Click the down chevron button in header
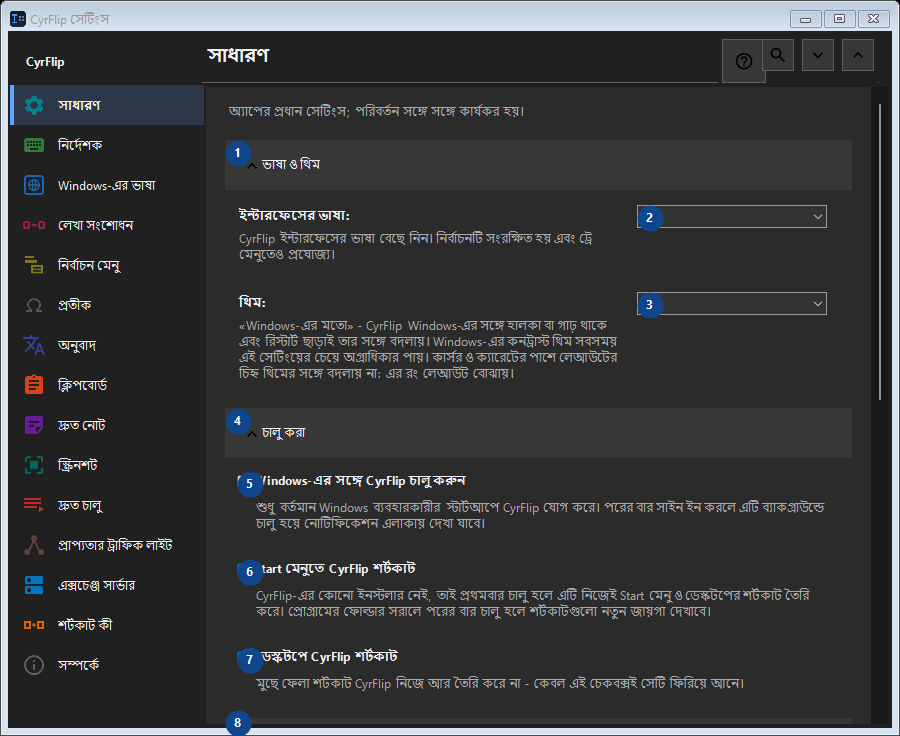 (818, 55)
